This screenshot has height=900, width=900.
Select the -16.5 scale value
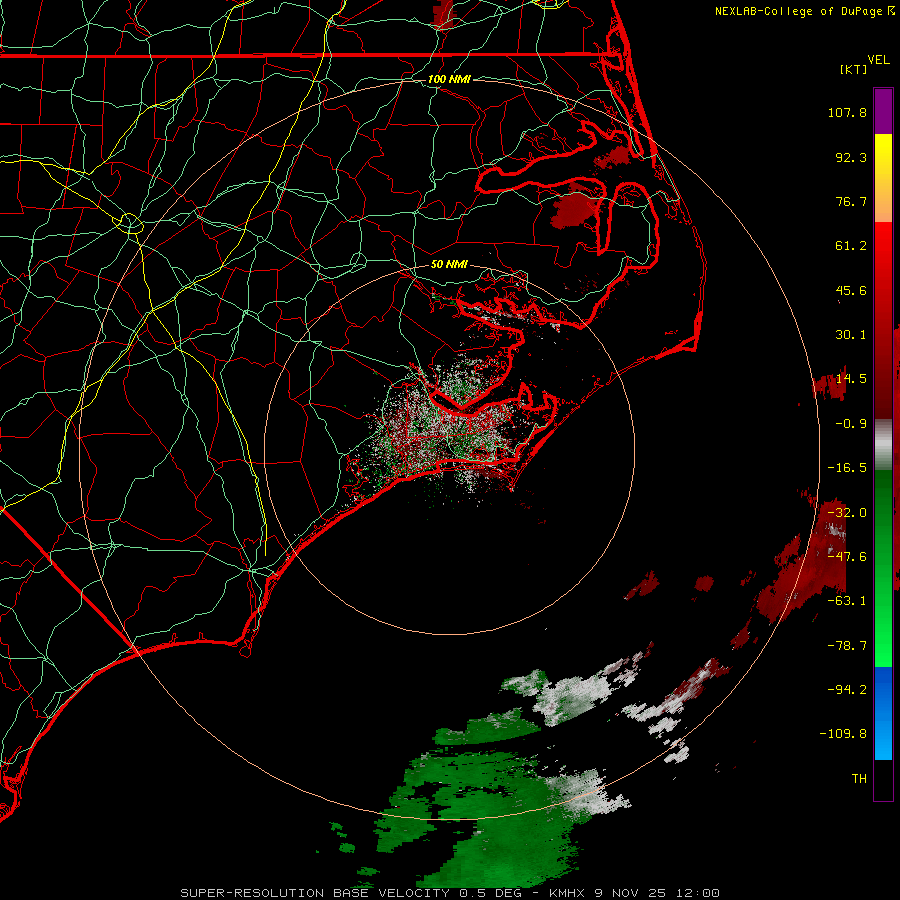[847, 468]
